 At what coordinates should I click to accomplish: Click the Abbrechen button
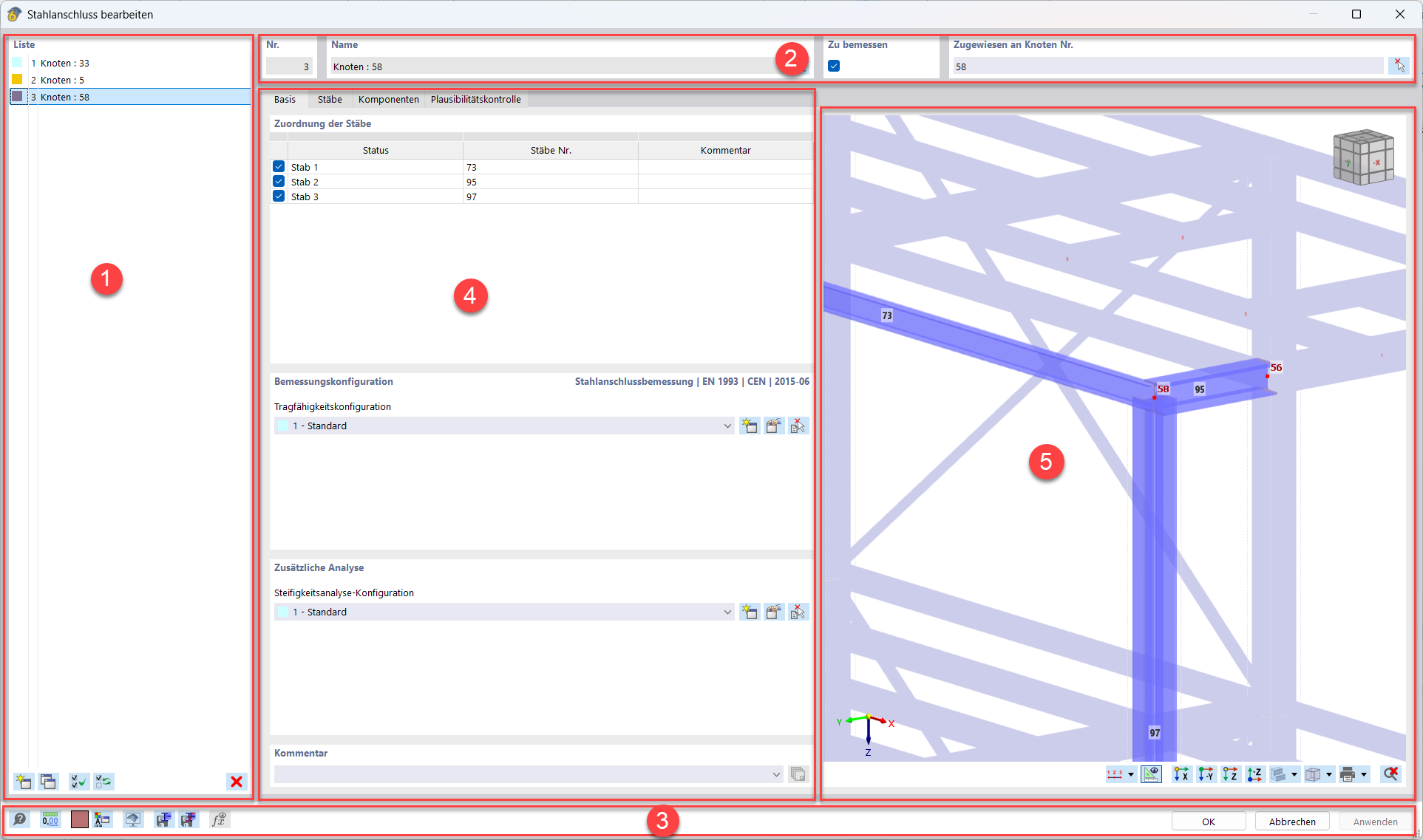[x=1291, y=821]
